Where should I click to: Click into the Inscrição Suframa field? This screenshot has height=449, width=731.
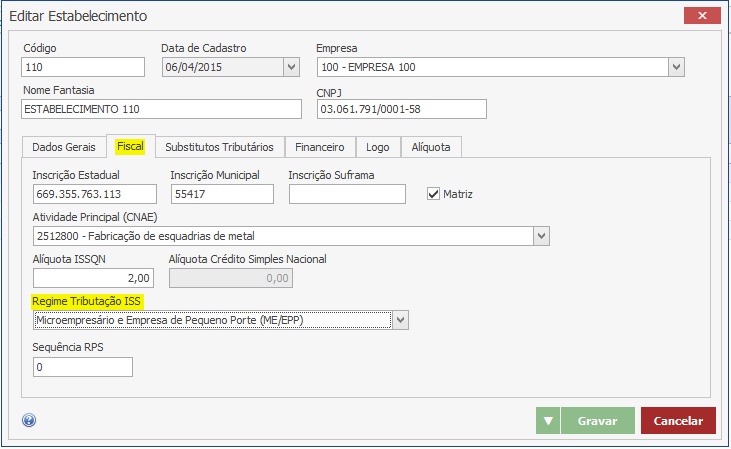coord(347,194)
